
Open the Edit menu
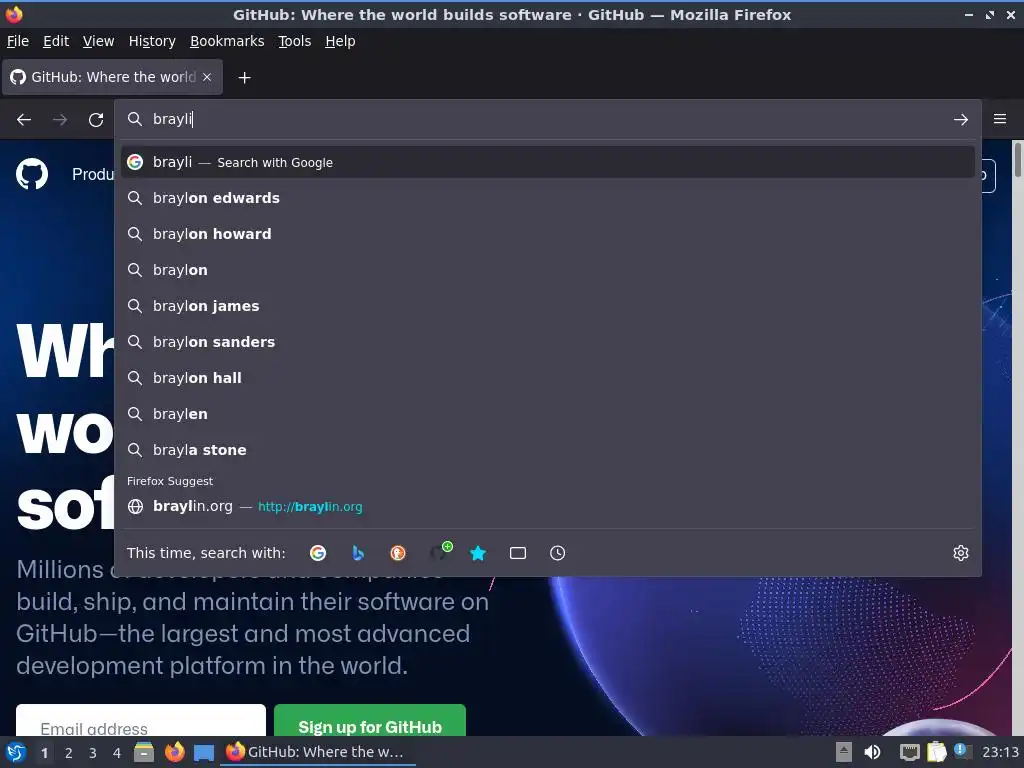pos(56,41)
